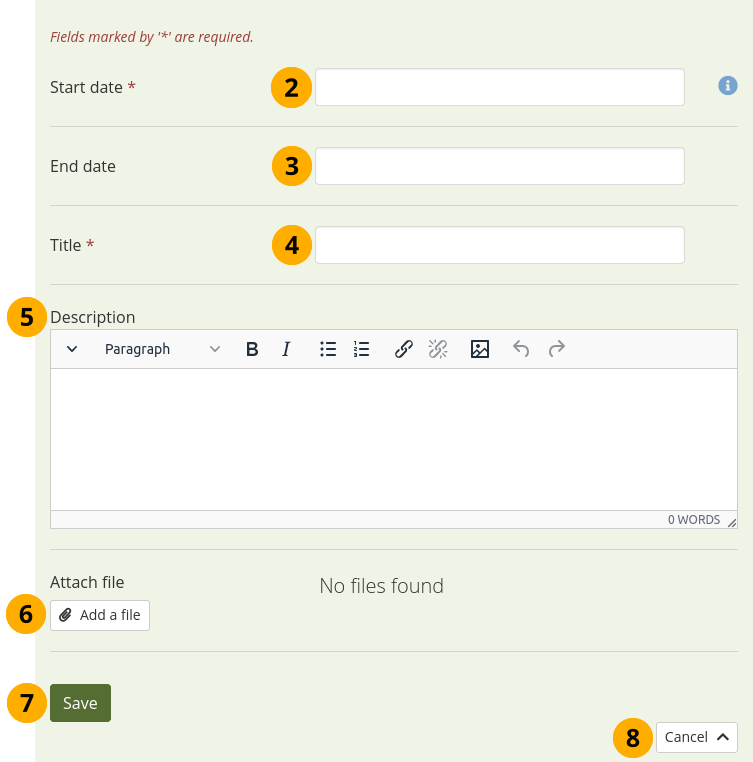Screen dimensions: 753x762
Task: Redo the last edit in editor
Action: coord(557,349)
